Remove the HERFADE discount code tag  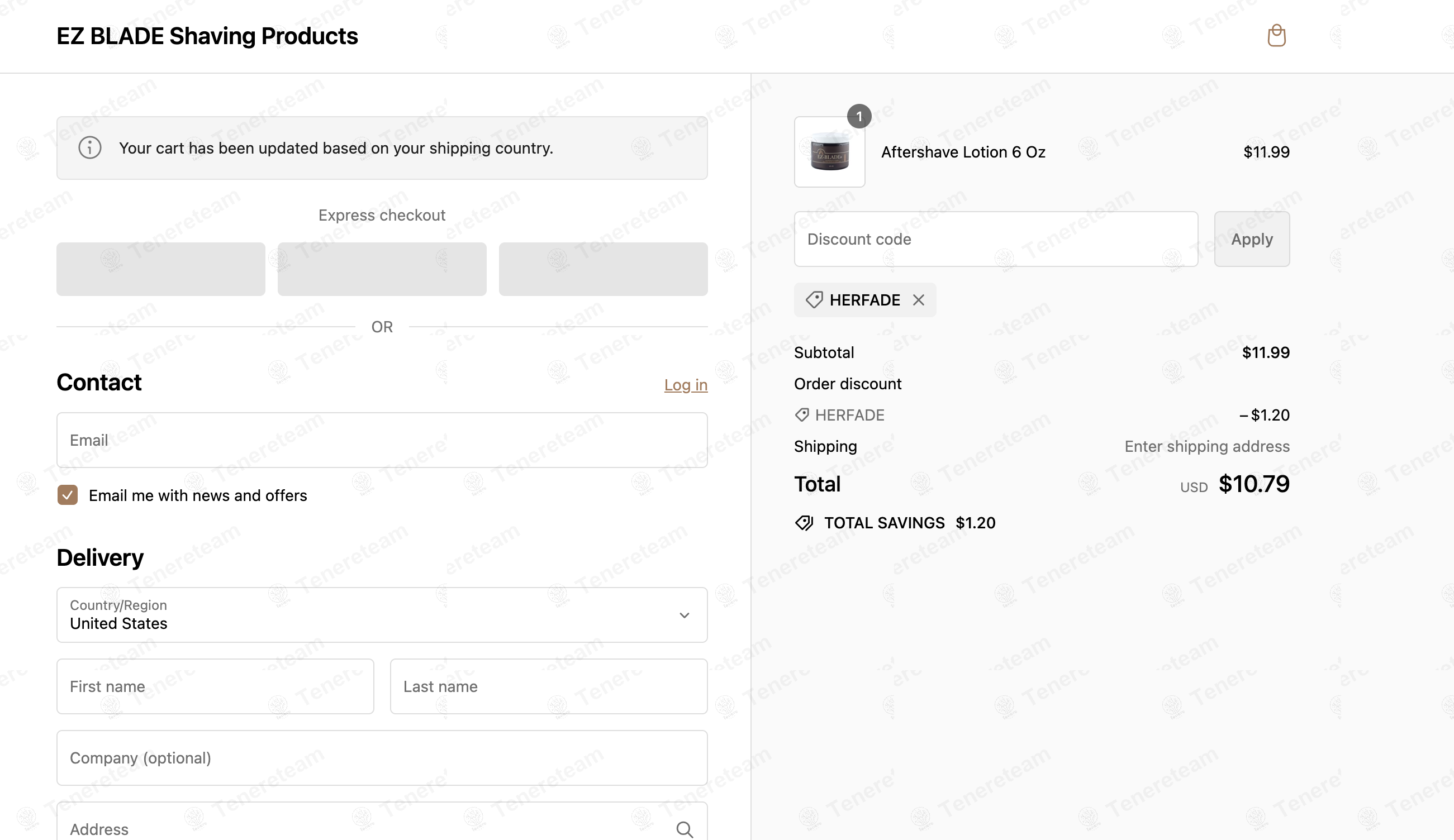(919, 300)
